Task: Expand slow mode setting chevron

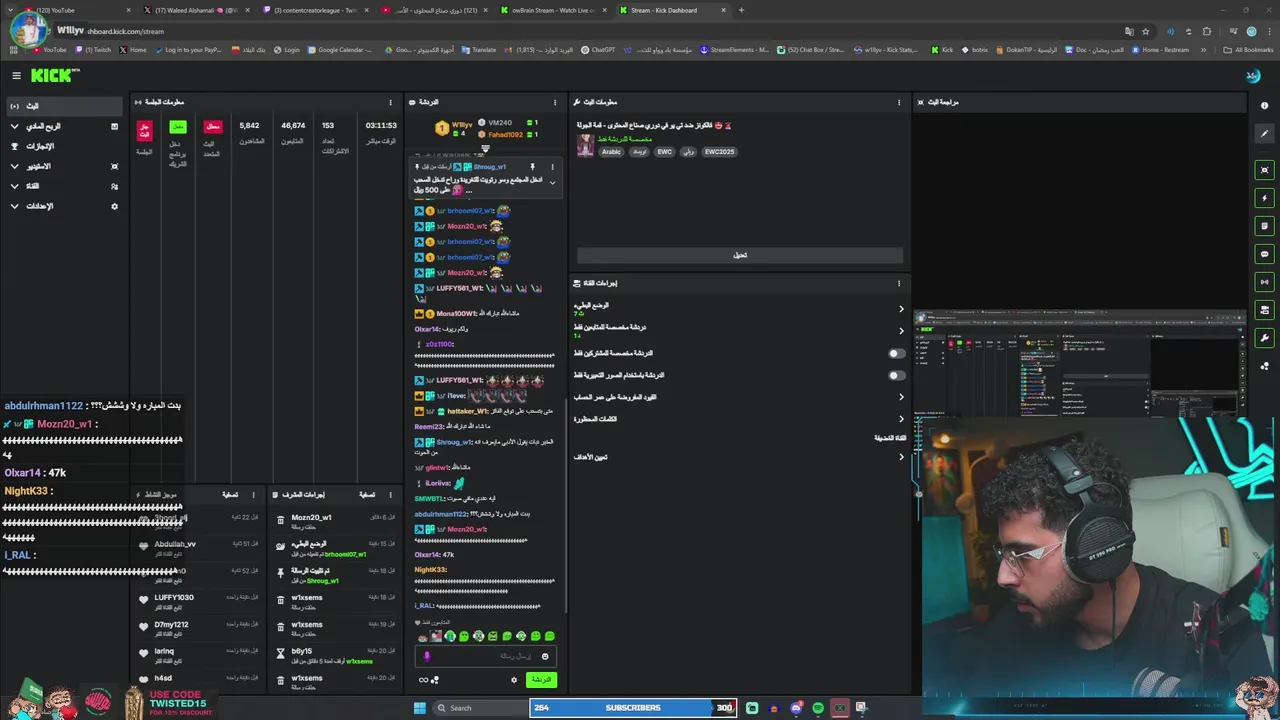Action: point(901,309)
